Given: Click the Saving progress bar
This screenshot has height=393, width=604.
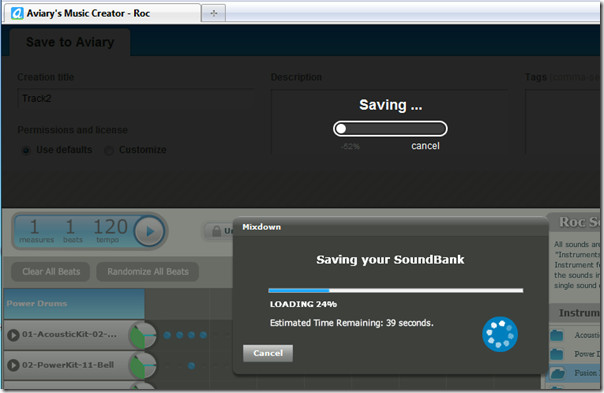Looking at the screenshot, I should coord(390,129).
